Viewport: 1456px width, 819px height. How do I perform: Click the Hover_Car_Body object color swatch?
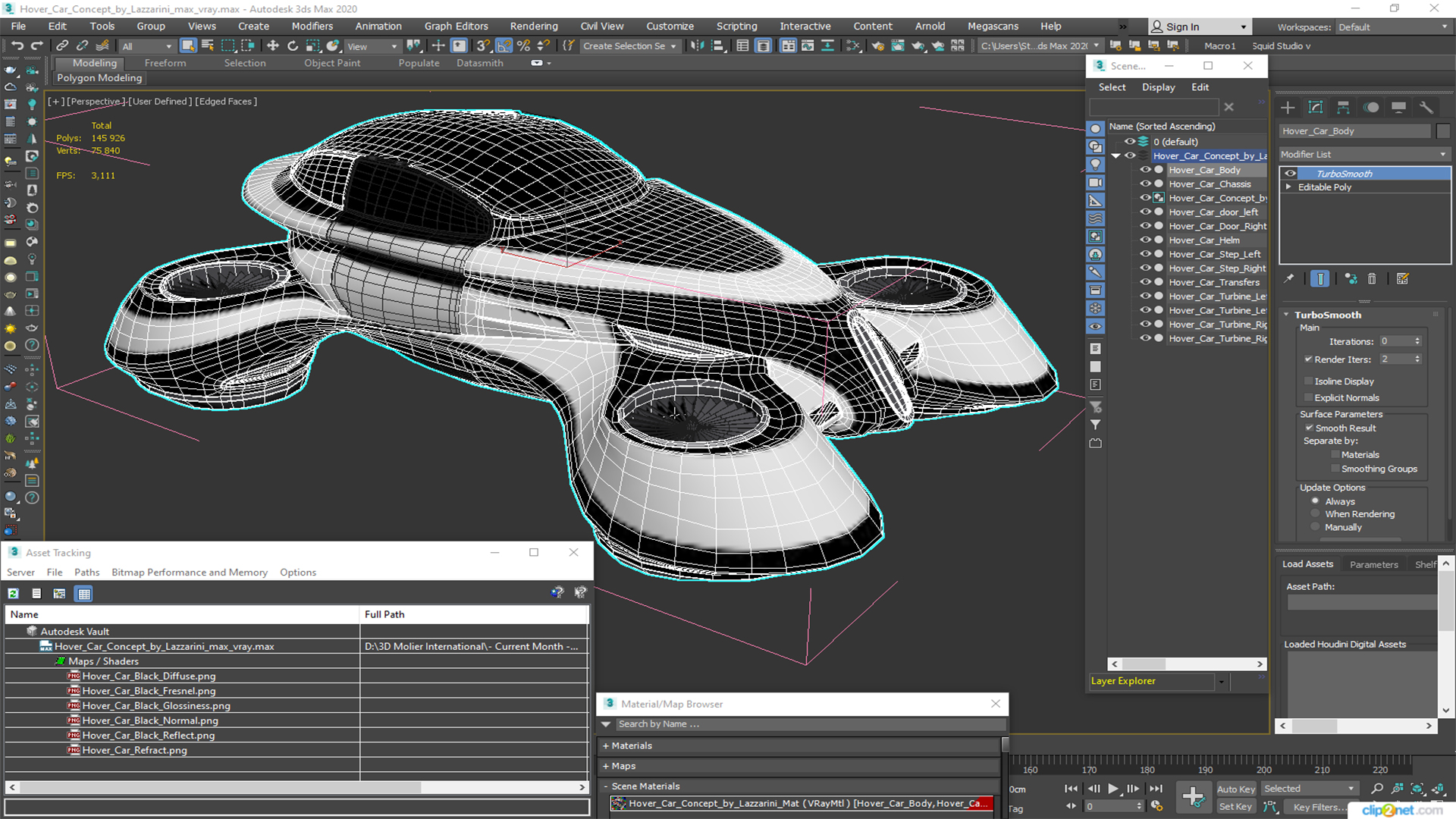pos(1443,131)
